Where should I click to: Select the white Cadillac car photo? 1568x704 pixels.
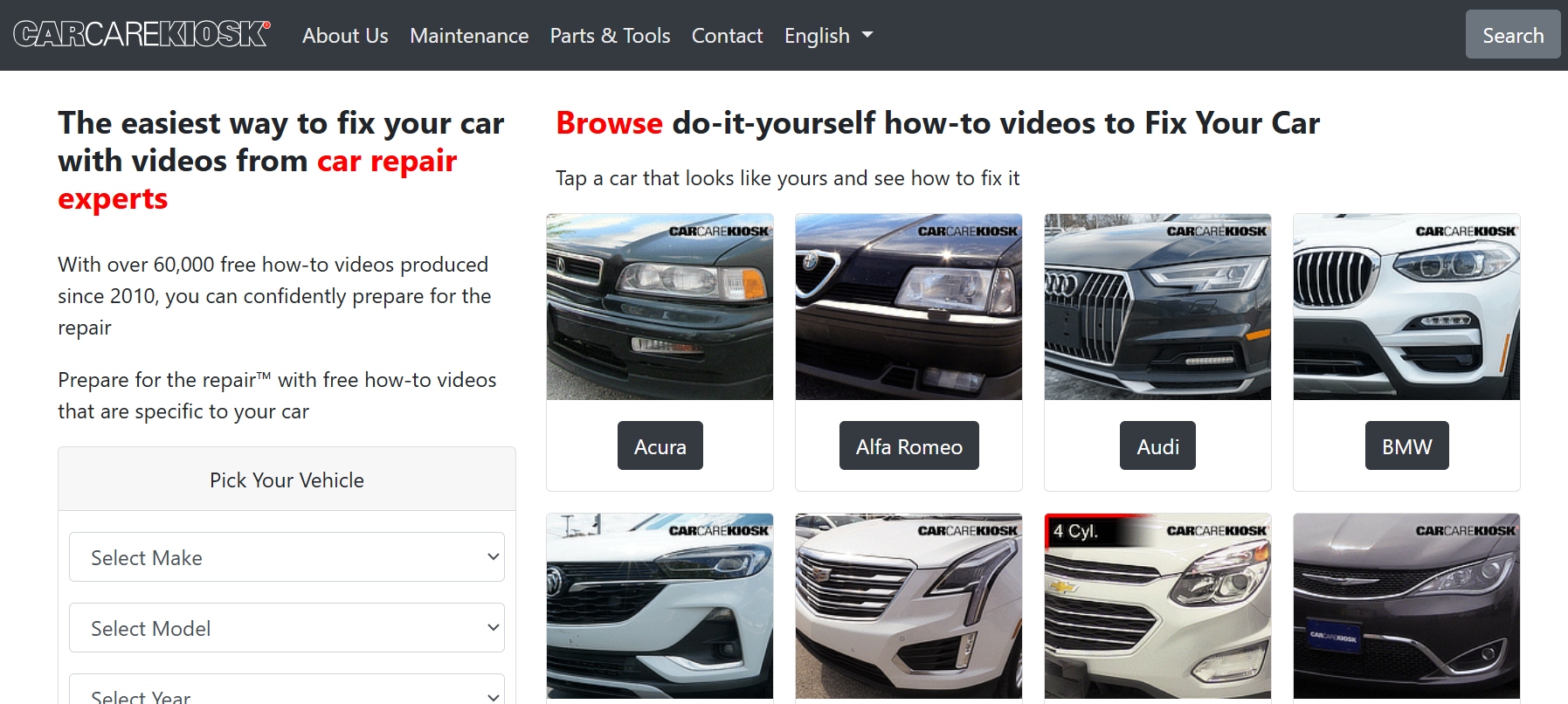(x=908, y=606)
